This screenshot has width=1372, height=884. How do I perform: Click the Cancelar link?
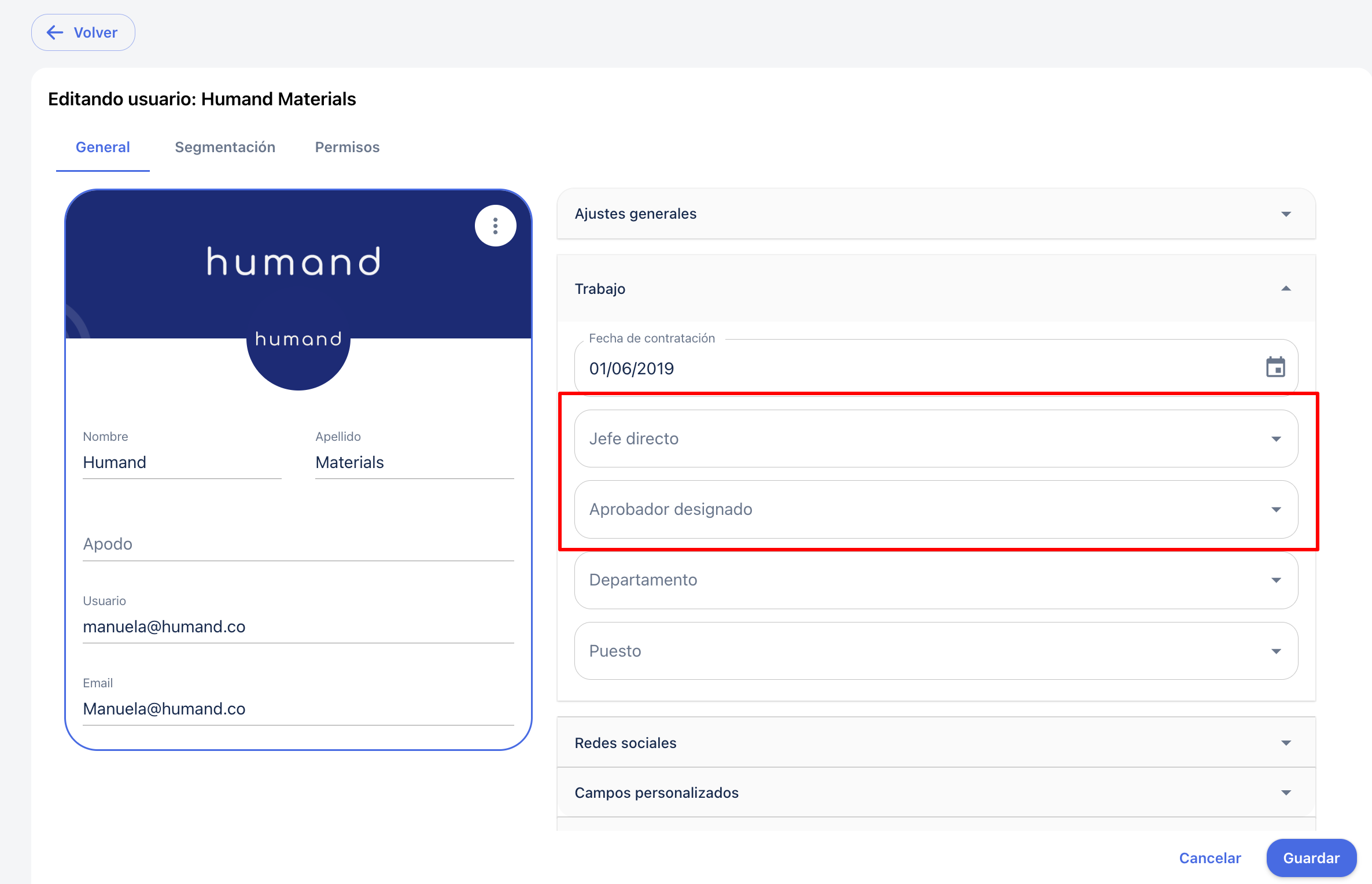1209,858
